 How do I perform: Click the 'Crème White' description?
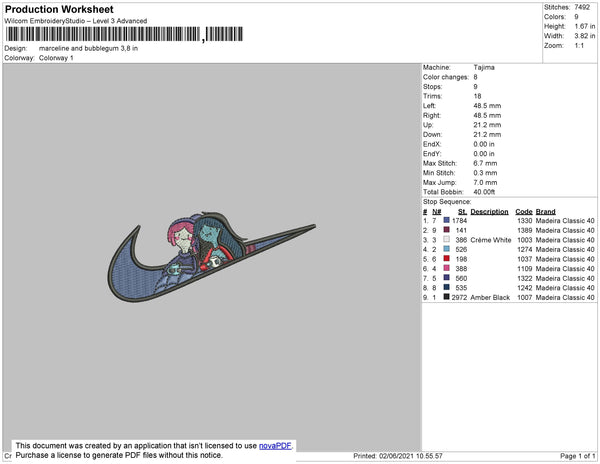(491, 240)
